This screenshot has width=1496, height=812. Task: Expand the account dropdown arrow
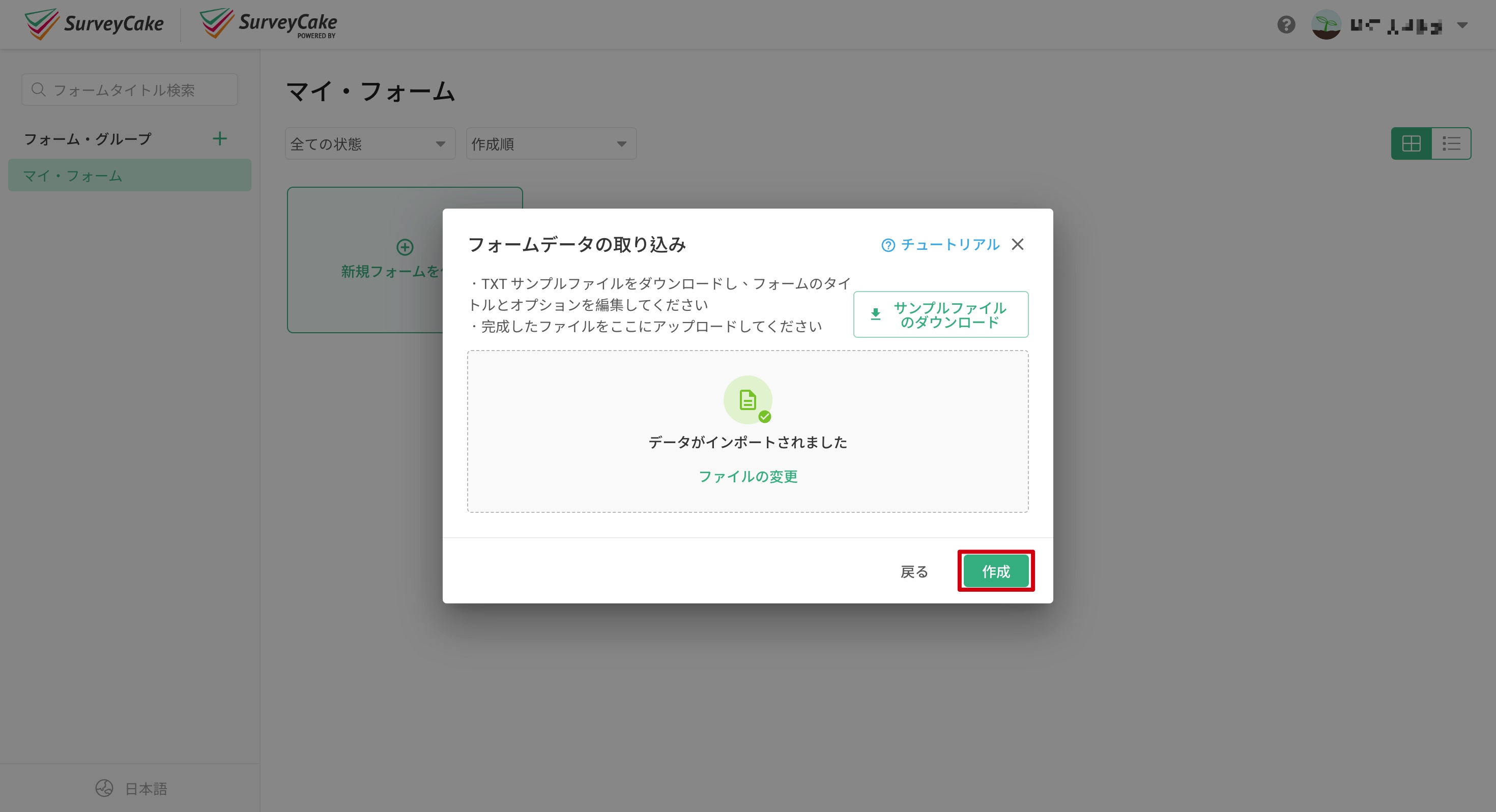tap(1462, 25)
